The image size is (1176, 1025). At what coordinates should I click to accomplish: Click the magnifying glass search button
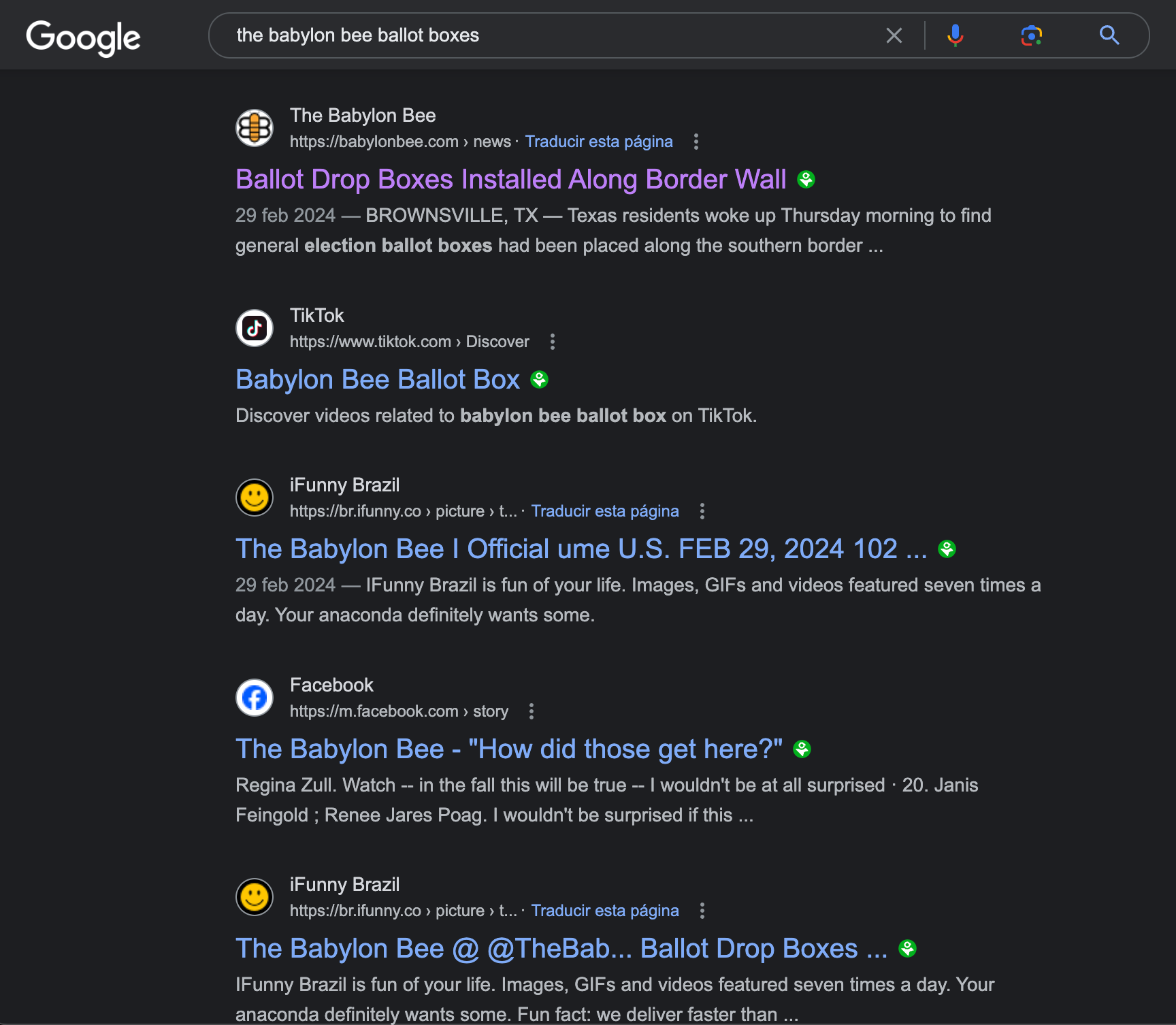coord(1109,35)
